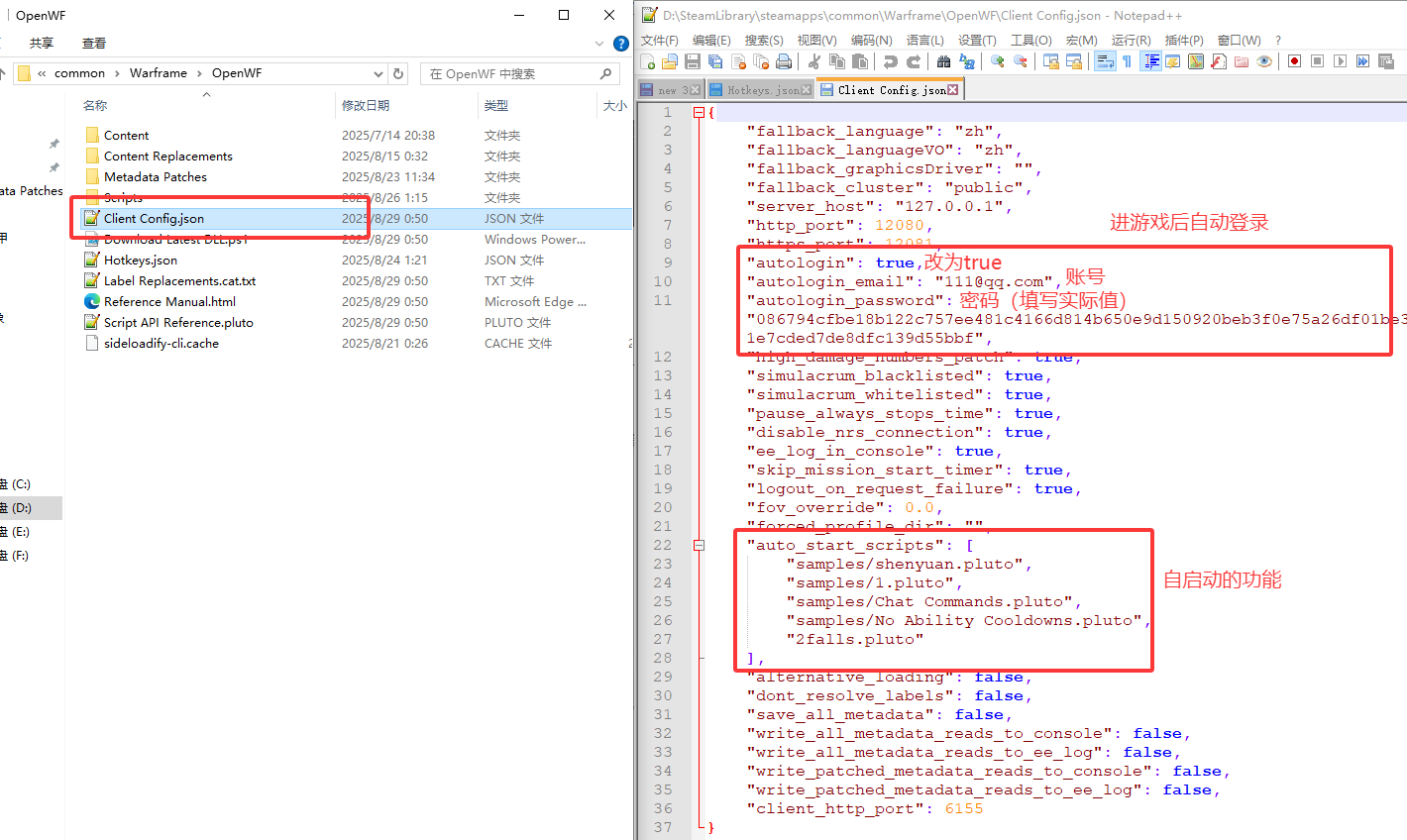Image resolution: width=1407 pixels, height=840 pixels.
Task: Toggle show all characters pilcrow button
Action: click(x=1127, y=61)
